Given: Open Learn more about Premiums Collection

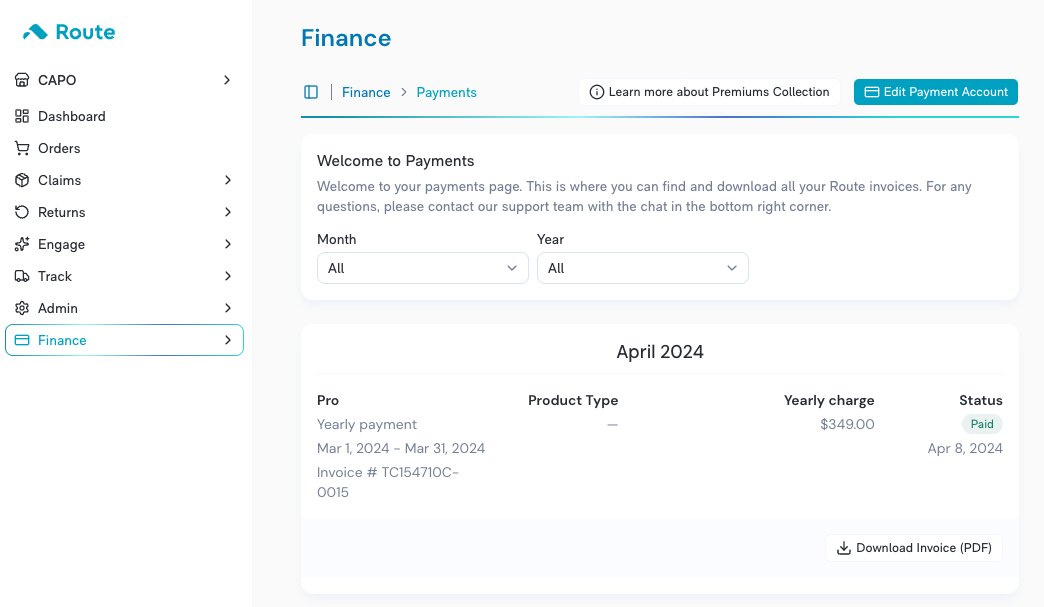Looking at the screenshot, I should pyautogui.click(x=709, y=92).
